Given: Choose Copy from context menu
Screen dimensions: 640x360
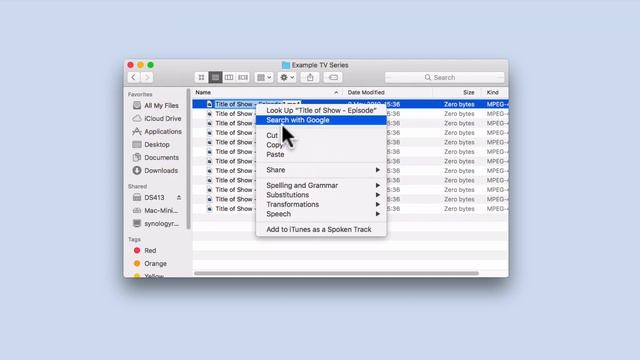Looking at the screenshot, I should click(x=321, y=145).
